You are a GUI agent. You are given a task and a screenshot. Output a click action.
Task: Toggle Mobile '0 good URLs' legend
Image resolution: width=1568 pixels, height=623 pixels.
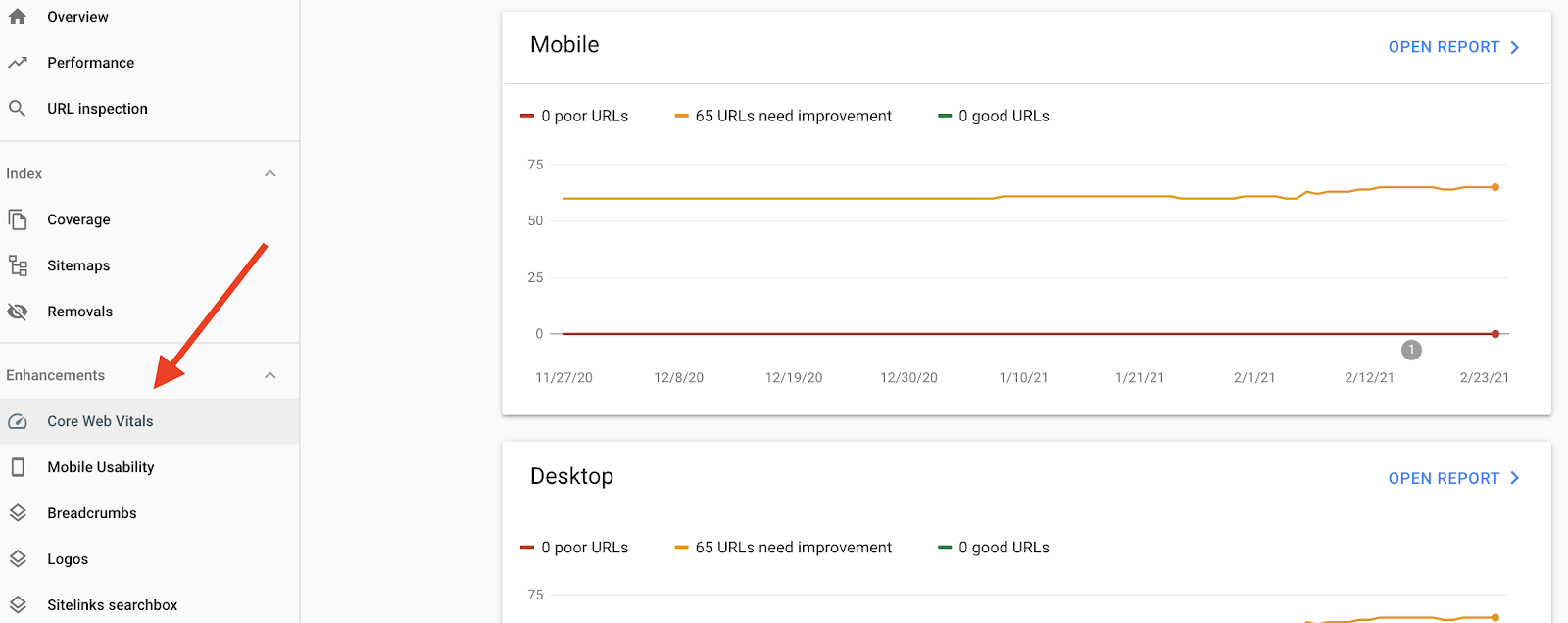(x=994, y=116)
